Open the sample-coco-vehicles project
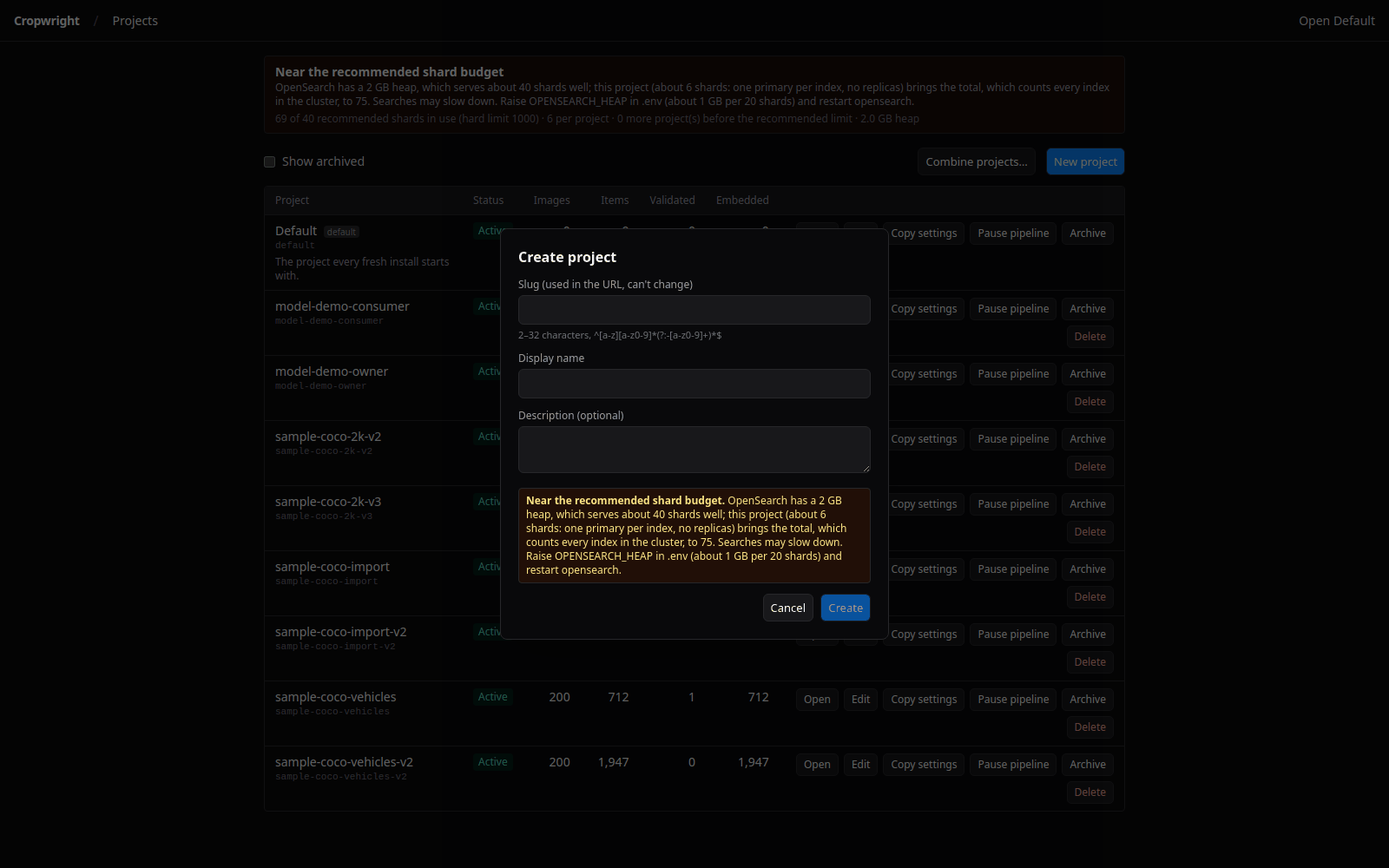1389x868 pixels. 817,700
